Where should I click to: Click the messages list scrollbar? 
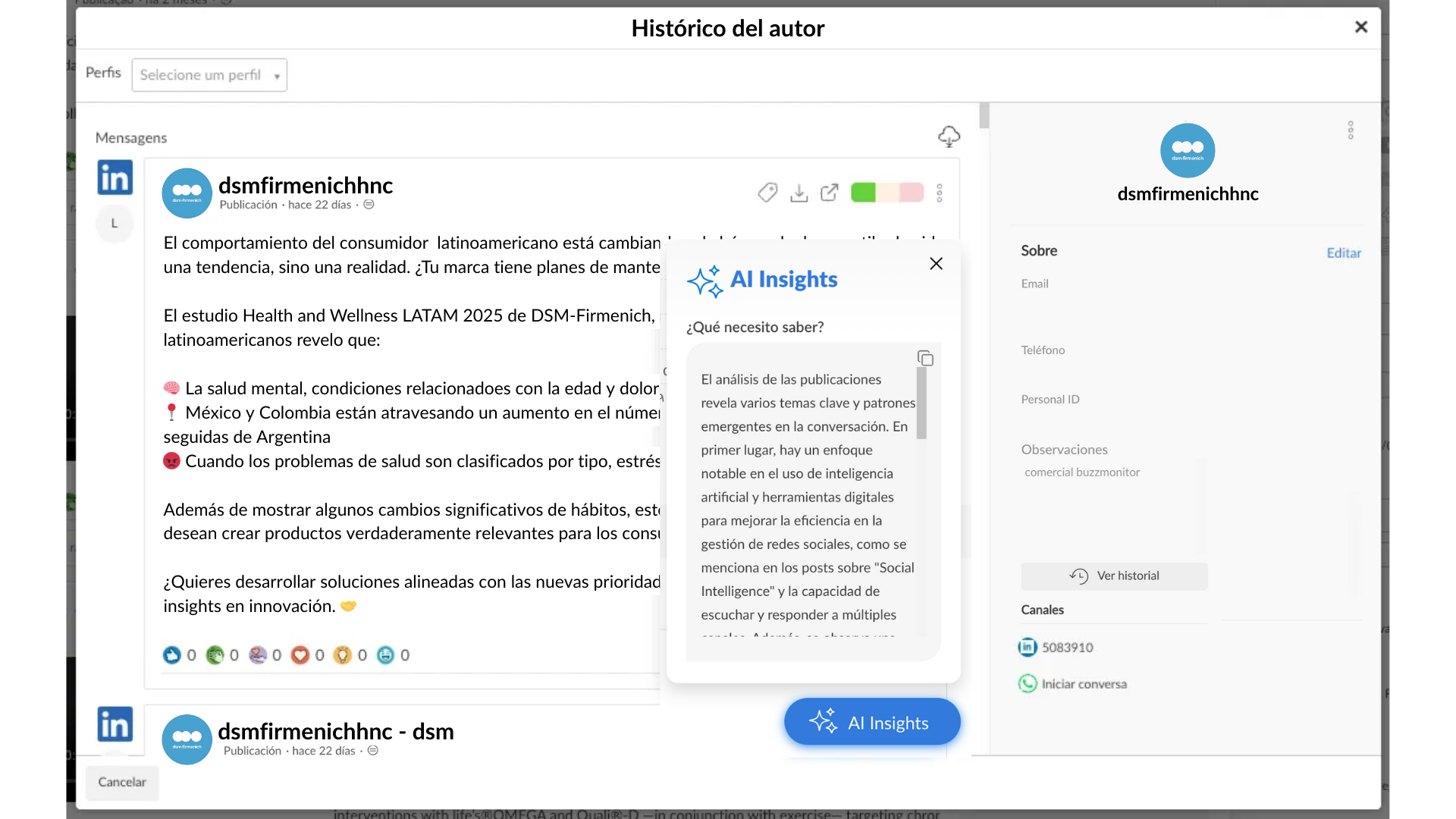click(x=984, y=115)
